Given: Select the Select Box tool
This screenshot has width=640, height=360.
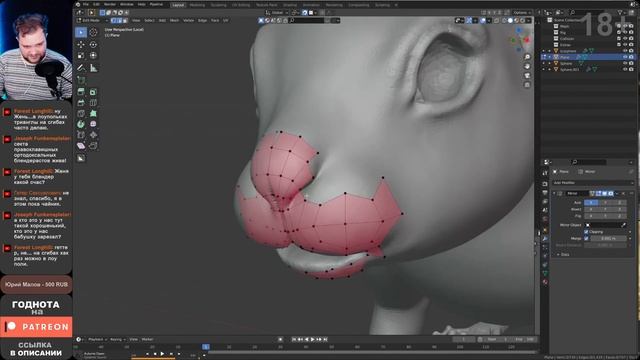Looking at the screenshot, I should [81, 32].
